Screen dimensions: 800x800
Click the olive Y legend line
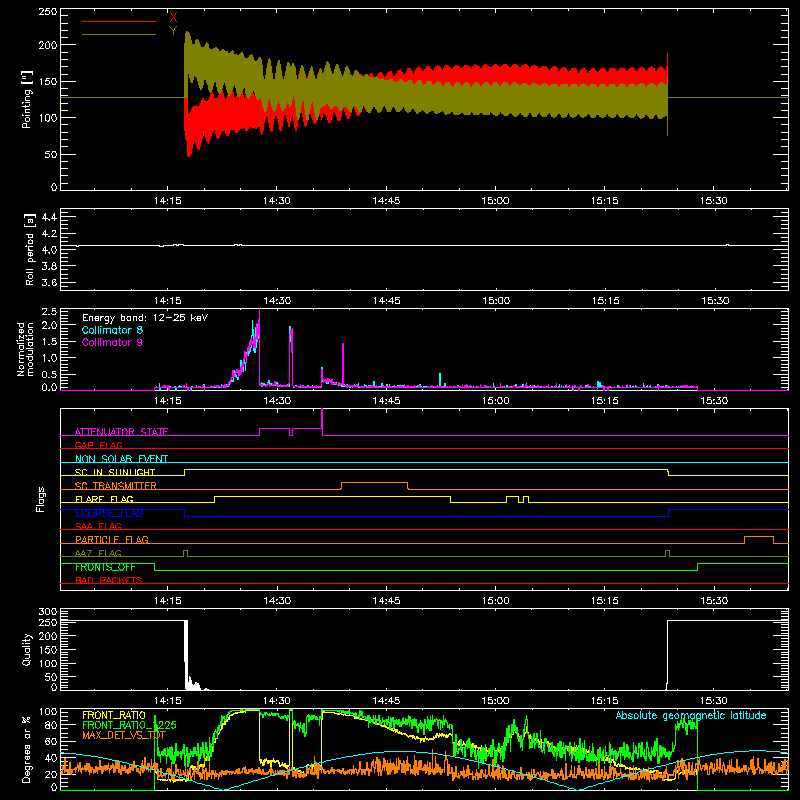coord(119,34)
